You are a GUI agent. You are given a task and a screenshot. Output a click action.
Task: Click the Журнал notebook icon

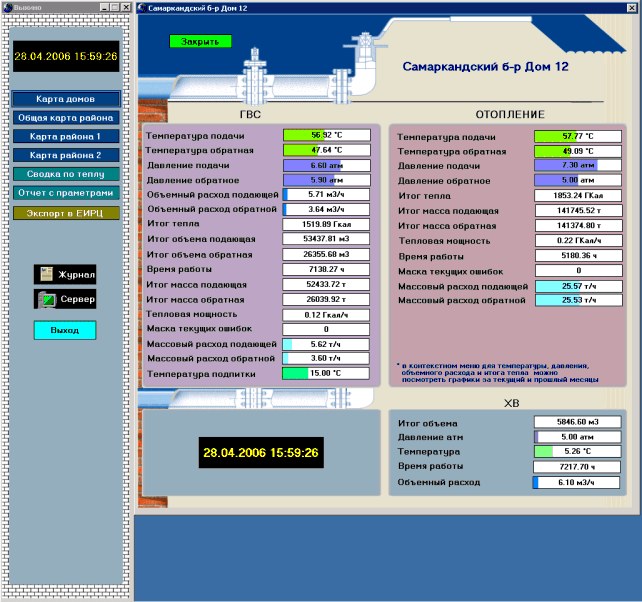(x=45, y=274)
